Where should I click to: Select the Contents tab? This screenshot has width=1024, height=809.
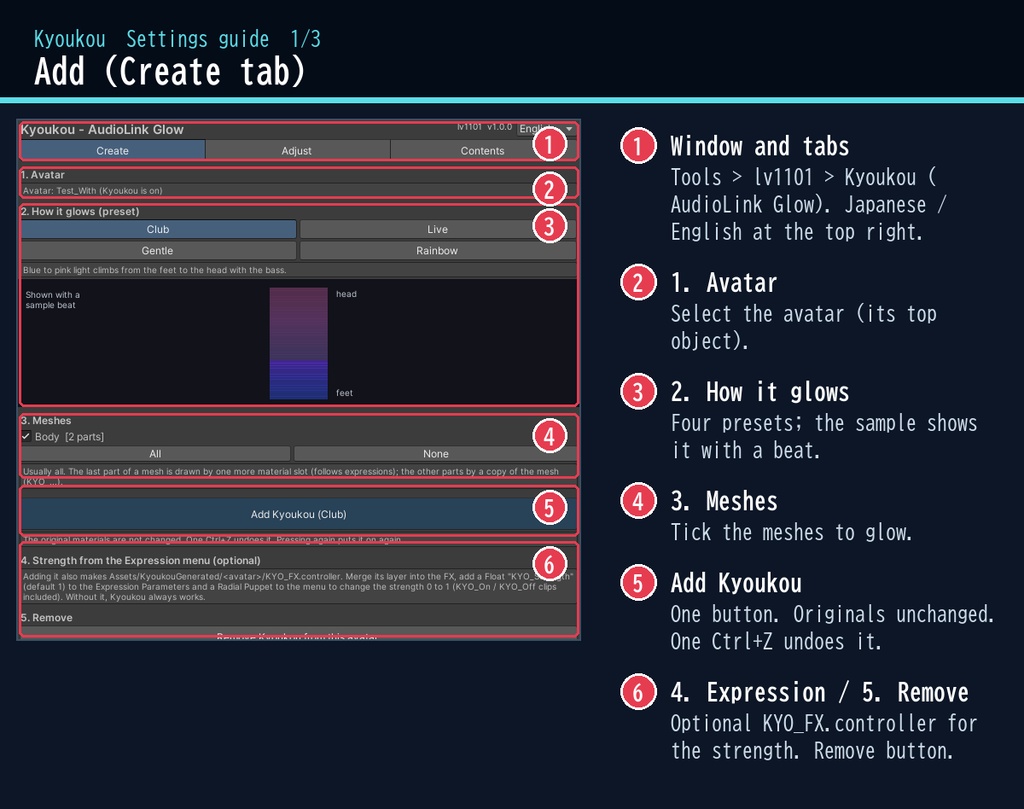pos(483,150)
